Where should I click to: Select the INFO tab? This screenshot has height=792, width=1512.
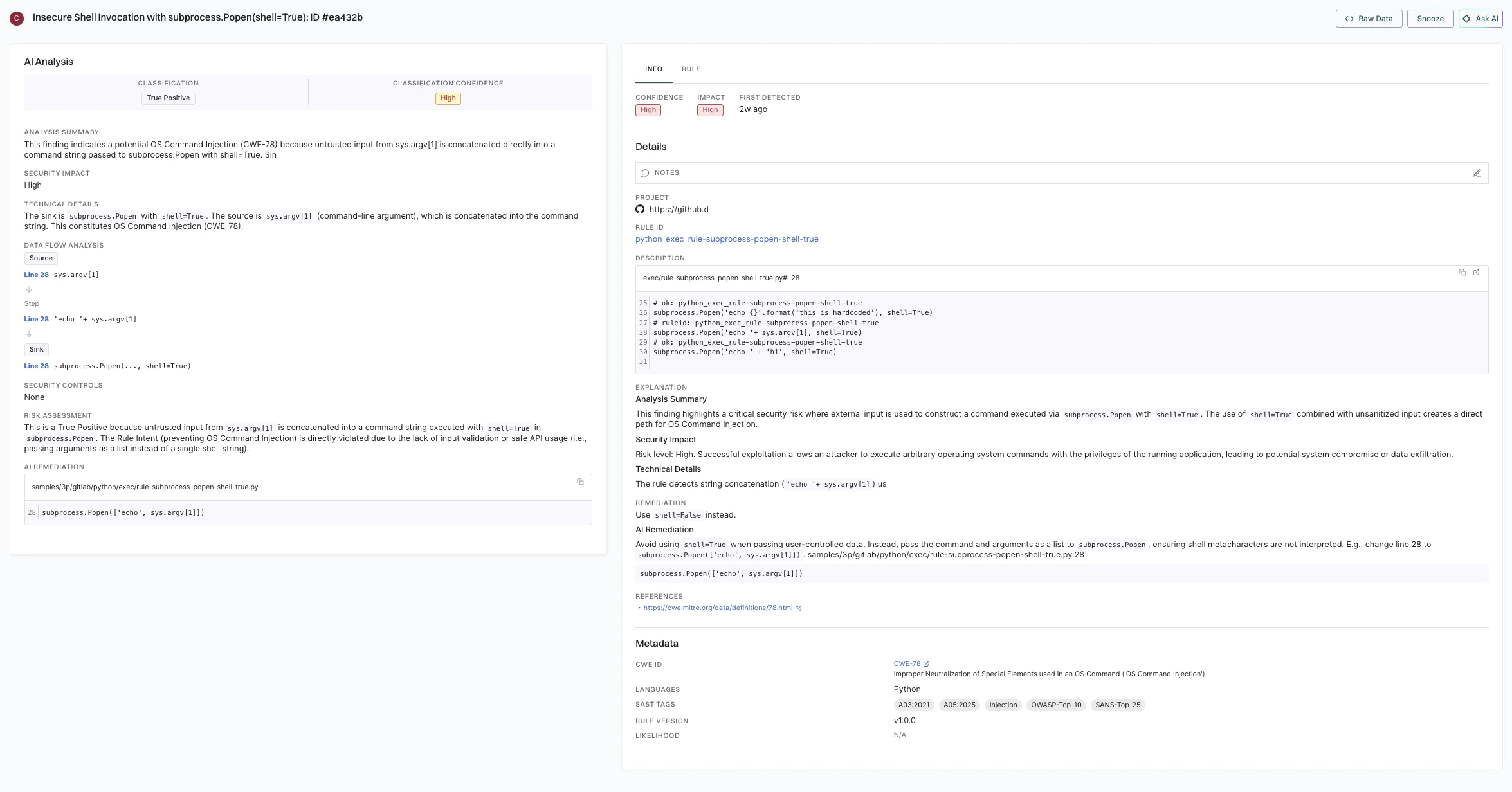[653, 69]
